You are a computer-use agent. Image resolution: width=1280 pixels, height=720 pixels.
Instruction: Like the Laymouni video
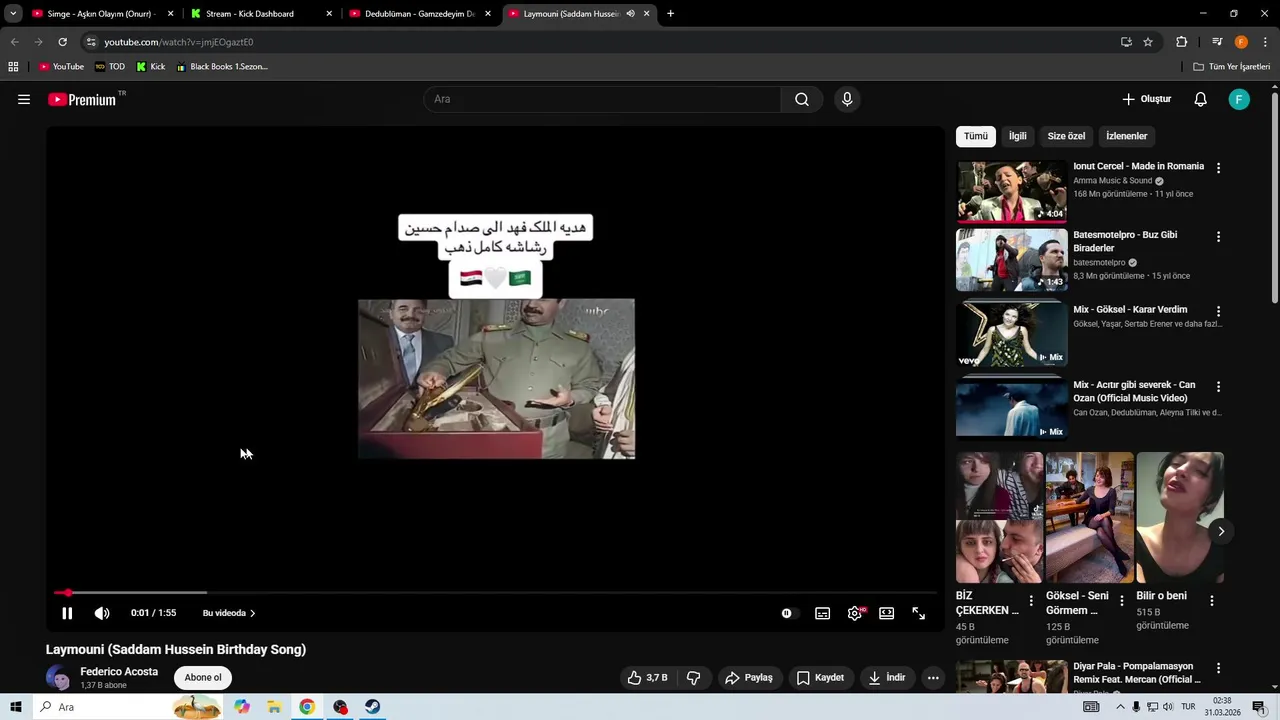click(647, 678)
